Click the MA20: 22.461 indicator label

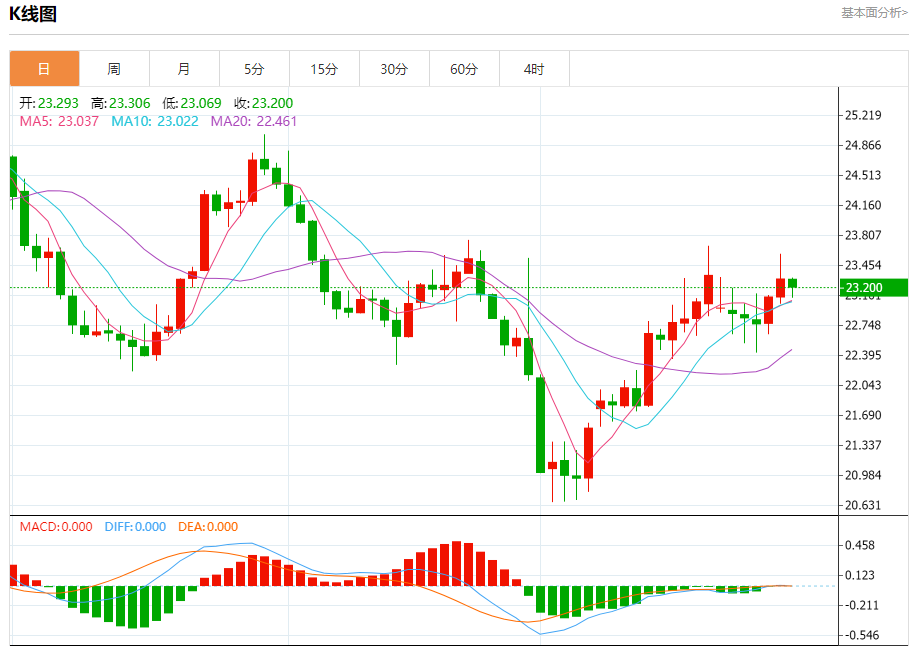(x=254, y=121)
